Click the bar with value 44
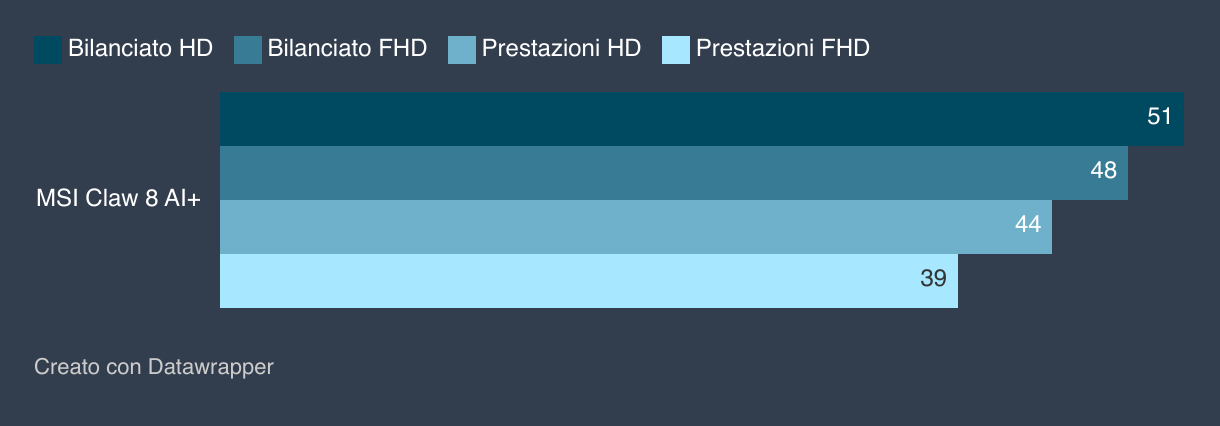This screenshot has height=426, width=1220. (x=636, y=227)
